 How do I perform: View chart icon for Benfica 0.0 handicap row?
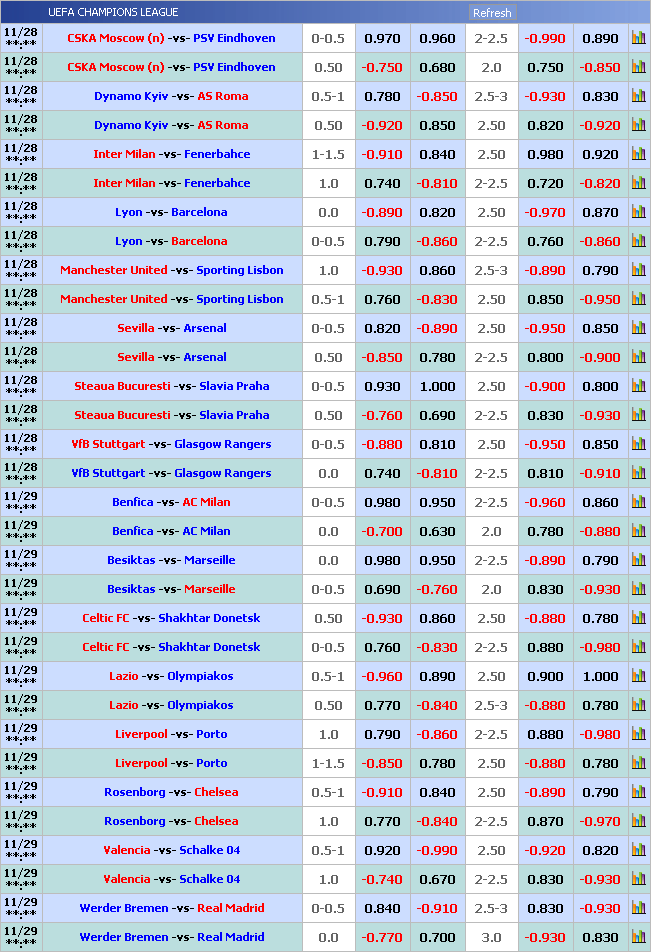click(x=638, y=532)
